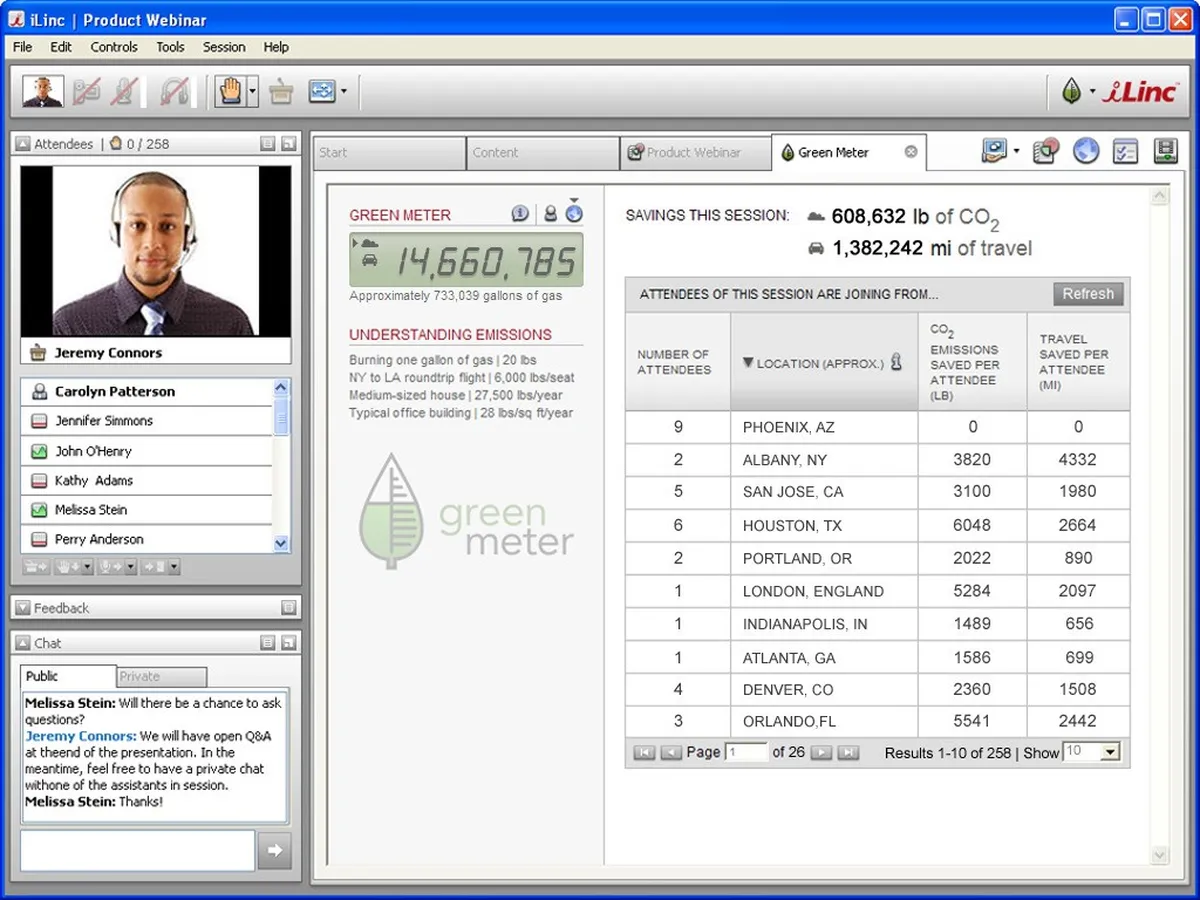Pop out the Attendees panel
Image resolution: width=1200 pixels, height=900 pixels.
pyautogui.click(x=288, y=144)
